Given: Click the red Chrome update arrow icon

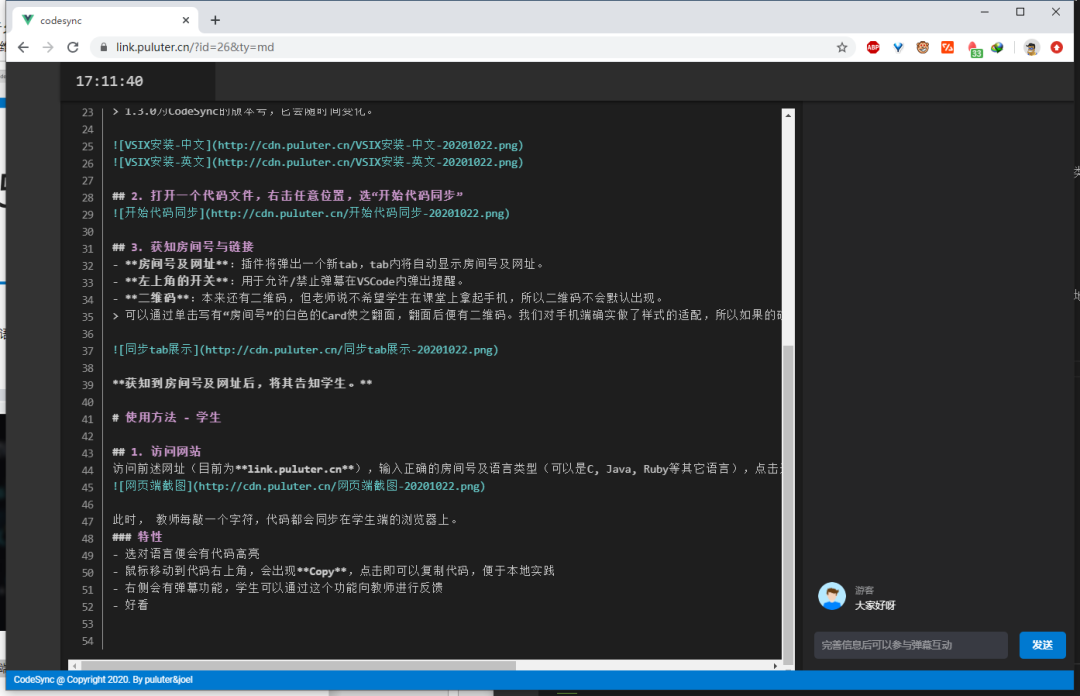Looking at the screenshot, I should pyautogui.click(x=1057, y=48).
